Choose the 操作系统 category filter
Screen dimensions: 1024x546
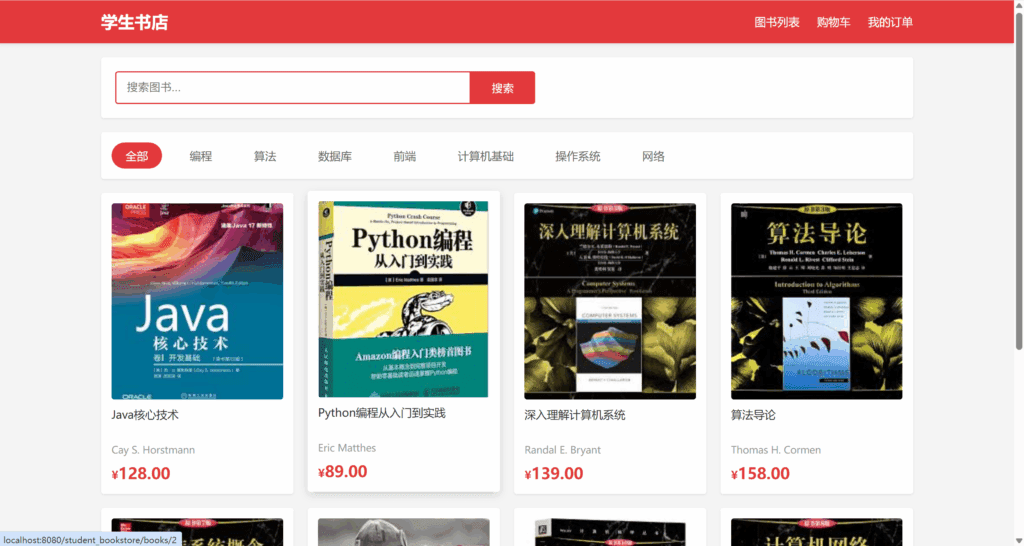[x=578, y=156]
